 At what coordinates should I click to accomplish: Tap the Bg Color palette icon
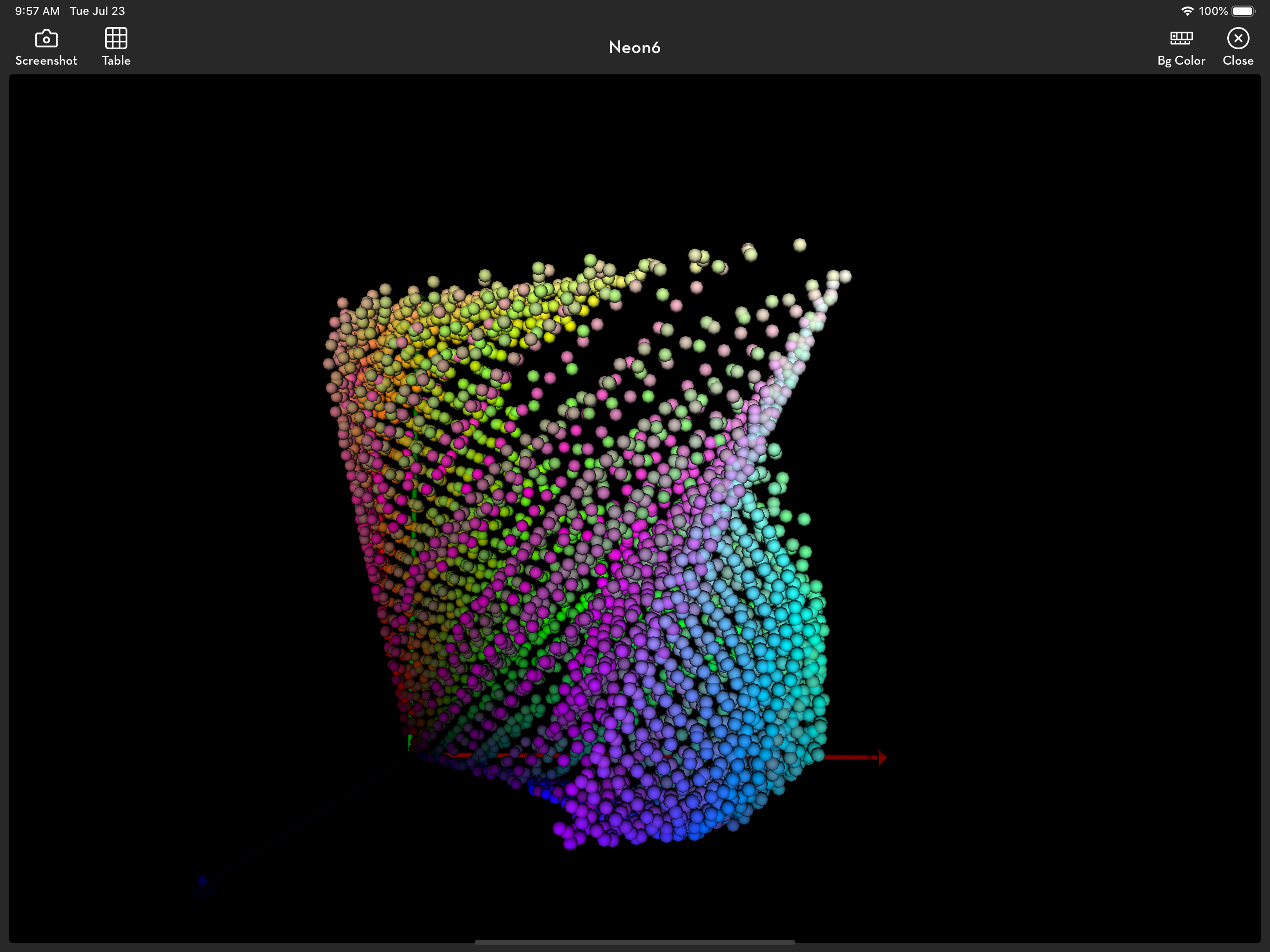point(1181,39)
